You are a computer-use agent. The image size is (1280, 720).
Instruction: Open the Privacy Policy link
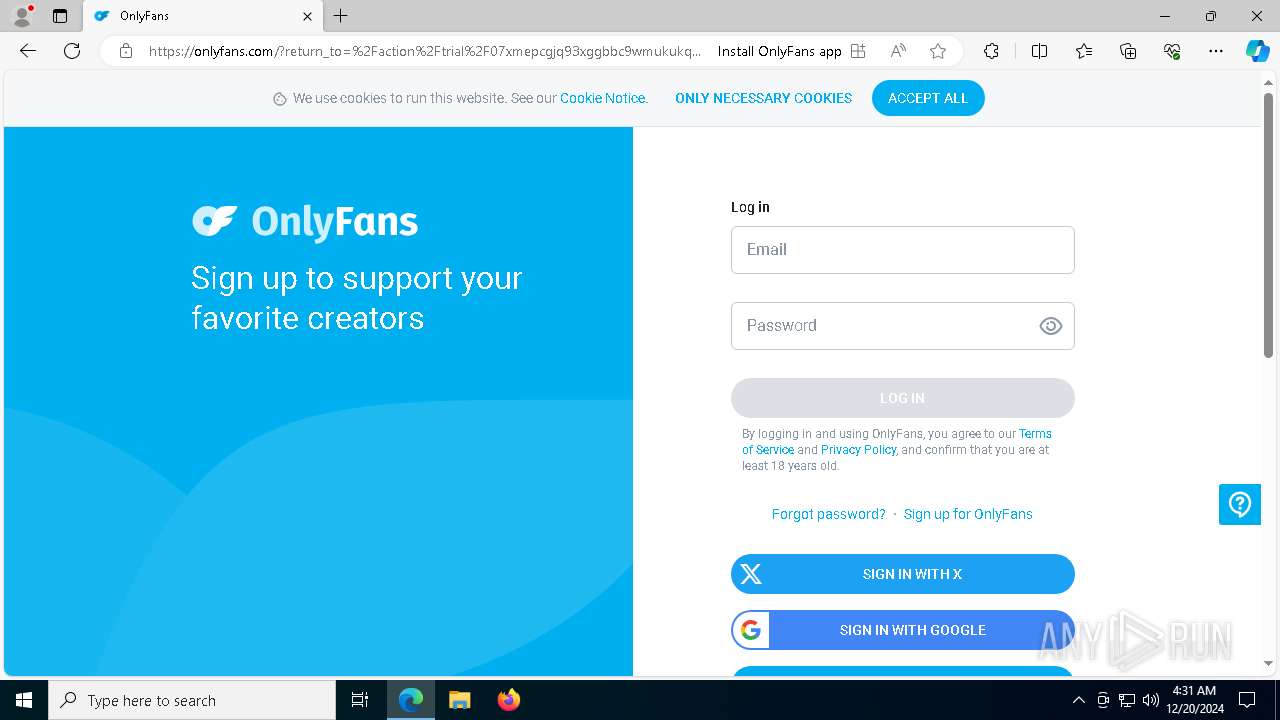point(858,450)
